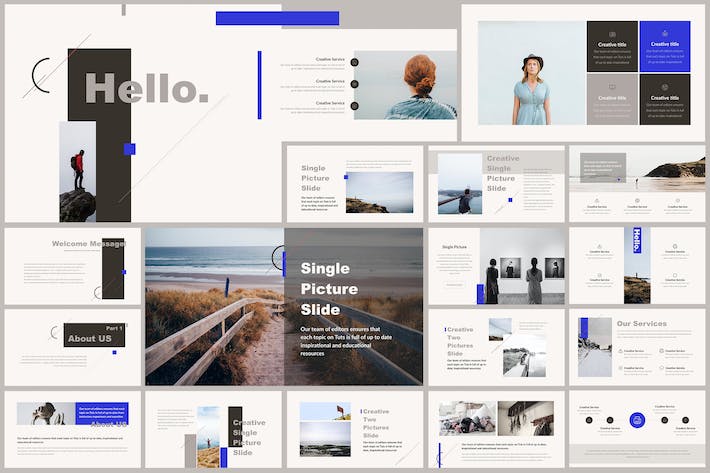Image resolution: width=710 pixels, height=473 pixels.
Task: Select the red-haired woman photo
Action: [405, 85]
